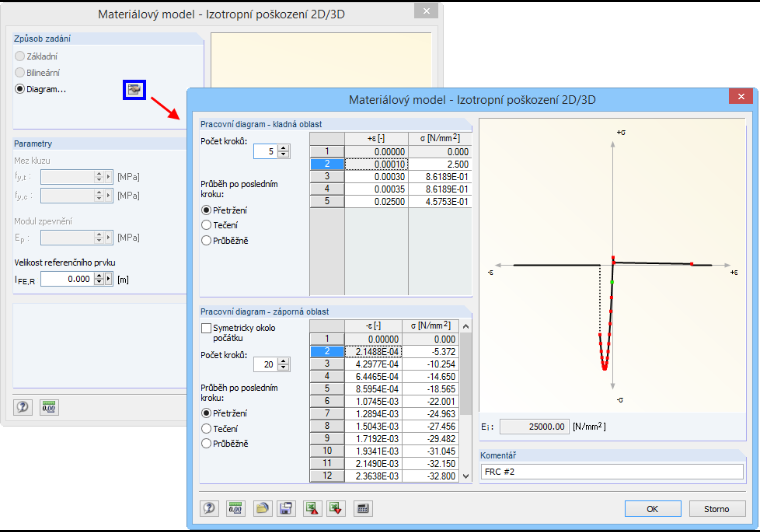The image size is (760, 532).
Task: Click the Počet kroků field showing 20
Action: pos(266,364)
